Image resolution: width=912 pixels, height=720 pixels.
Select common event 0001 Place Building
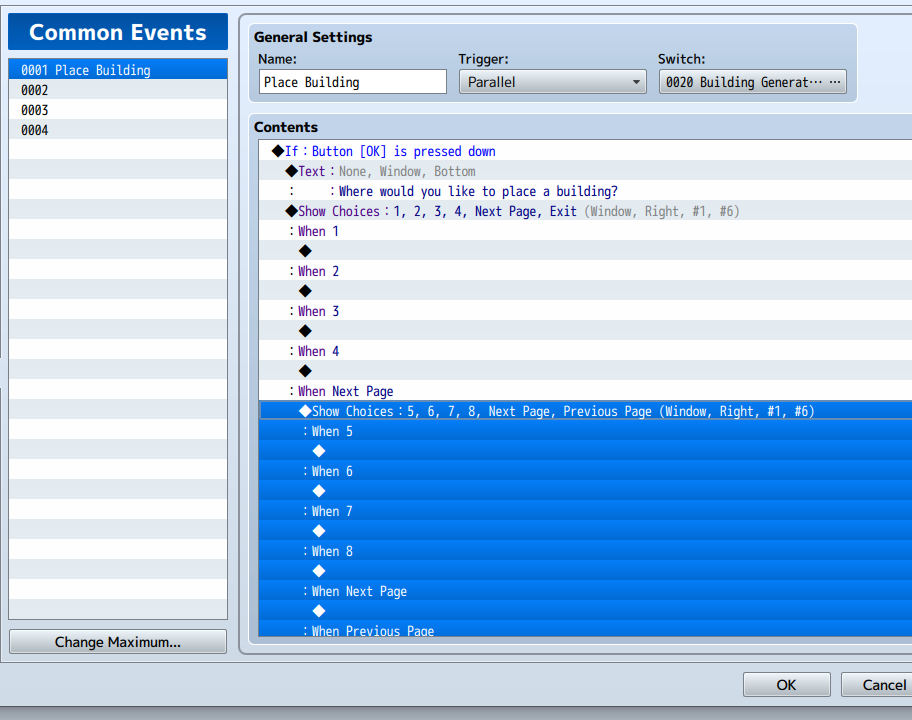[x=118, y=70]
